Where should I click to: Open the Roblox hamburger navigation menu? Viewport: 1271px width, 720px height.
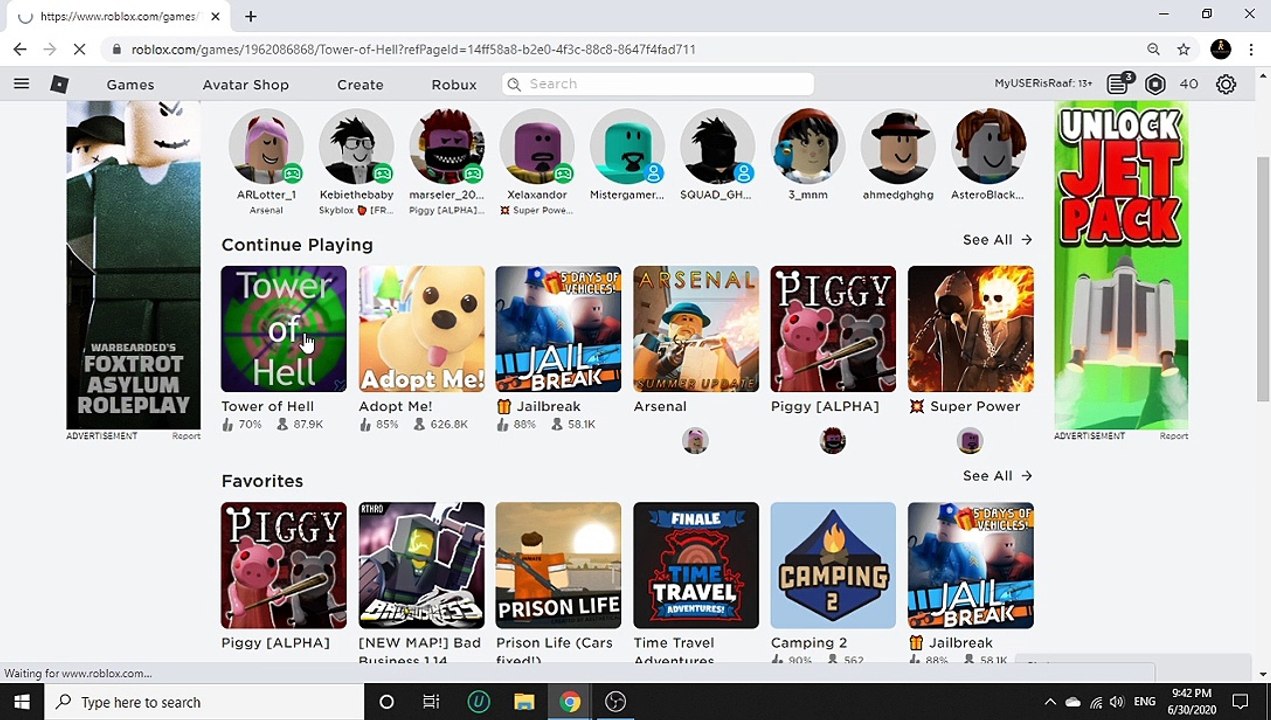(21, 84)
